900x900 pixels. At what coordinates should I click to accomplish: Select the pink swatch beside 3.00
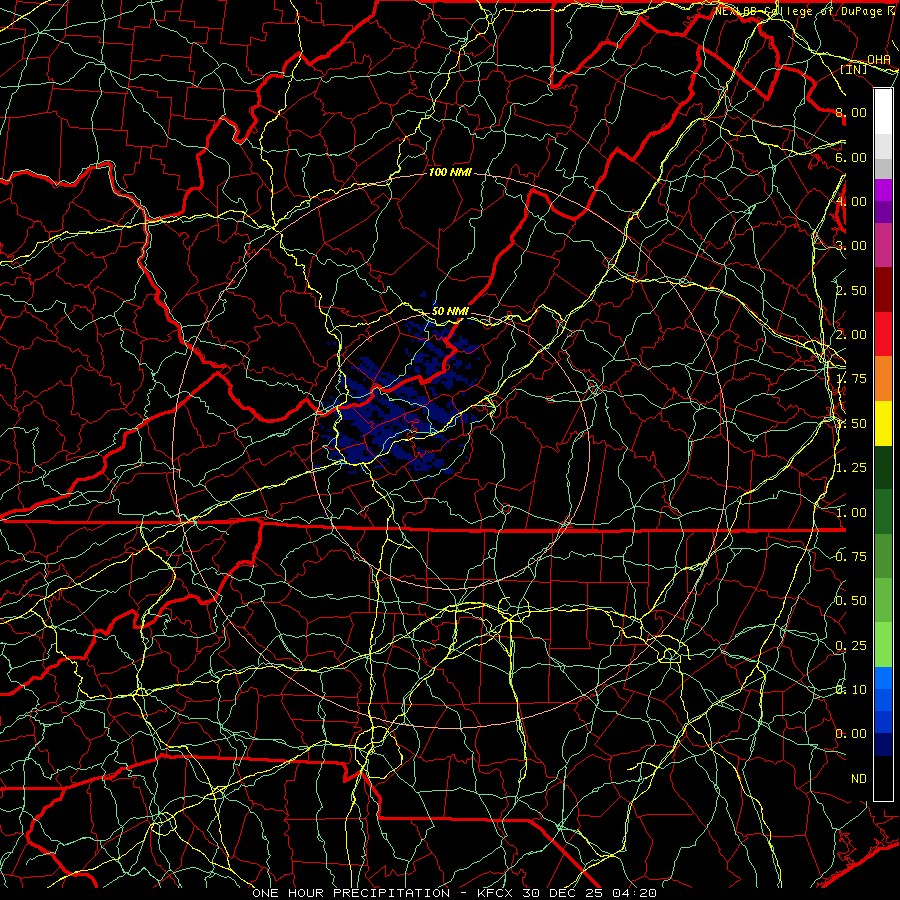click(x=883, y=245)
